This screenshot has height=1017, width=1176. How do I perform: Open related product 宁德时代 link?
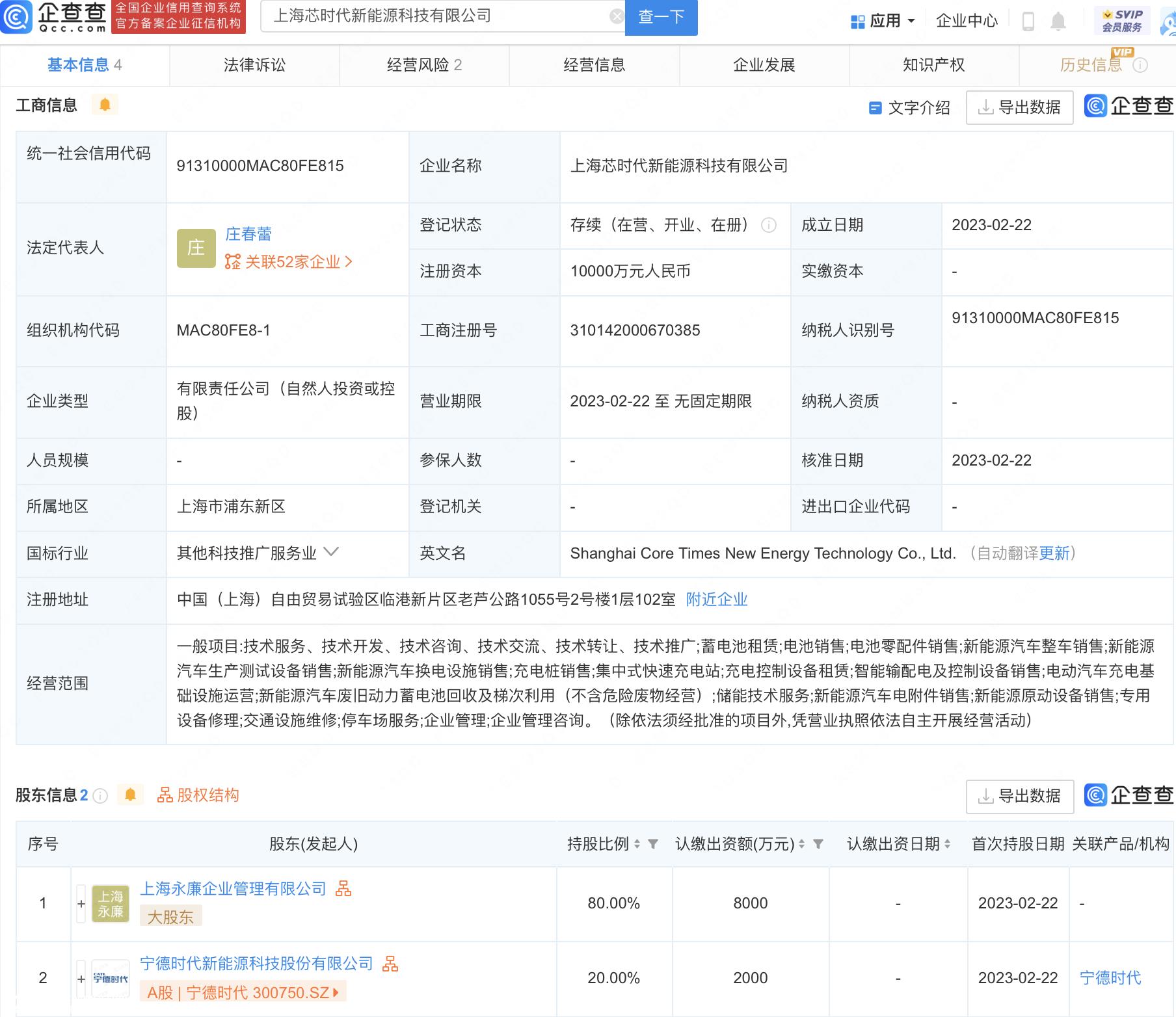(1110, 978)
